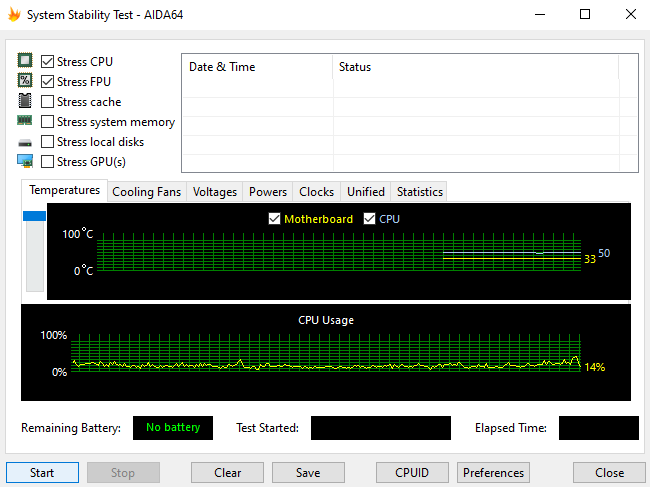Switch to the Powers tab

pyautogui.click(x=268, y=192)
